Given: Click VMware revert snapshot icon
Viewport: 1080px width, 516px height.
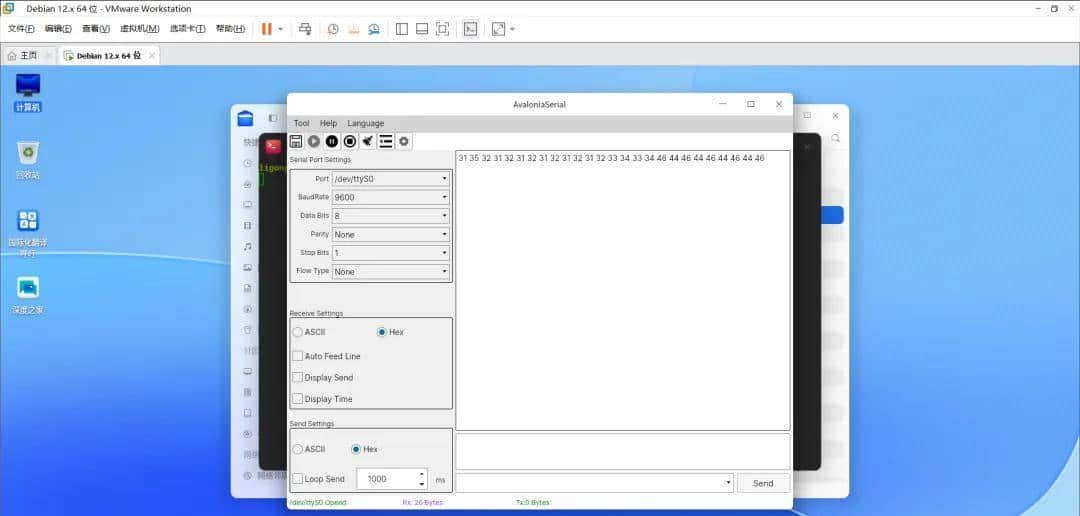Looking at the screenshot, I should [x=353, y=29].
